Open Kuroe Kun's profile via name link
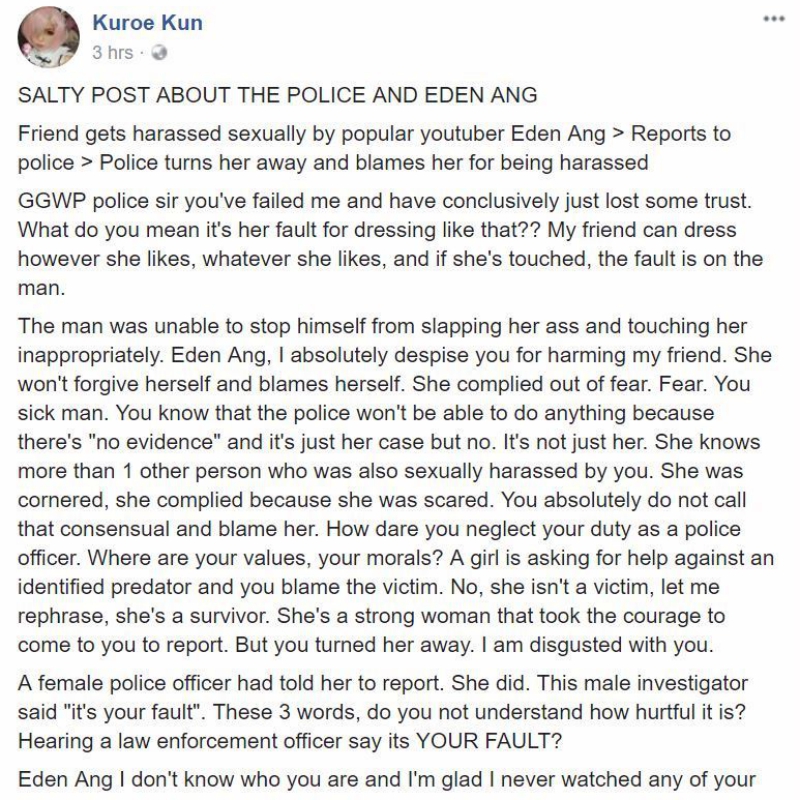 click(x=148, y=23)
